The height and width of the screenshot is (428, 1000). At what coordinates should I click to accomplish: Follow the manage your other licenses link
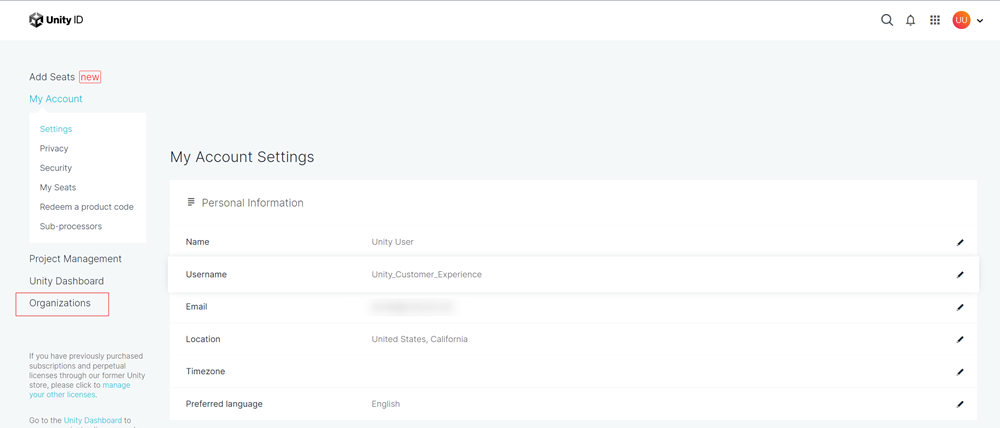tap(70, 394)
